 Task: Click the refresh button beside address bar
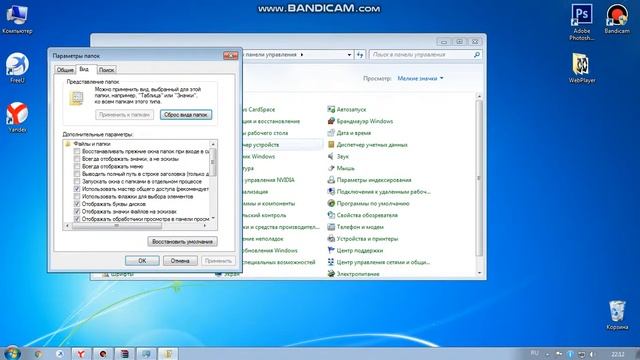coord(360,54)
